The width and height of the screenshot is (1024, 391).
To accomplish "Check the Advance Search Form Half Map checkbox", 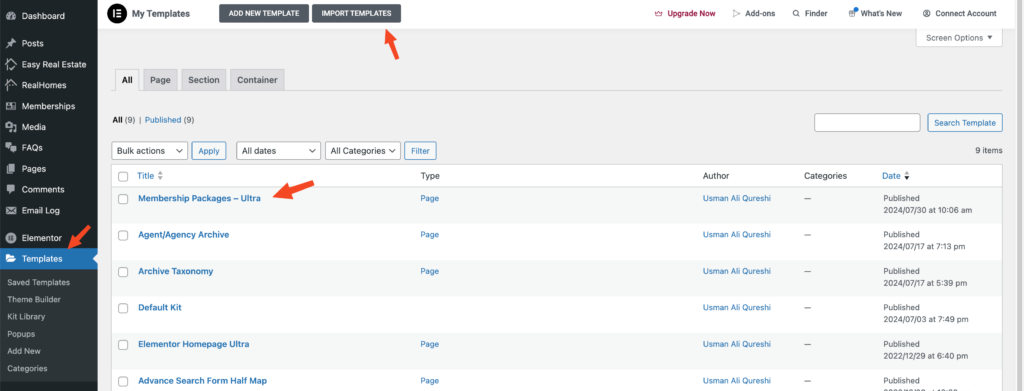I will [x=123, y=382].
